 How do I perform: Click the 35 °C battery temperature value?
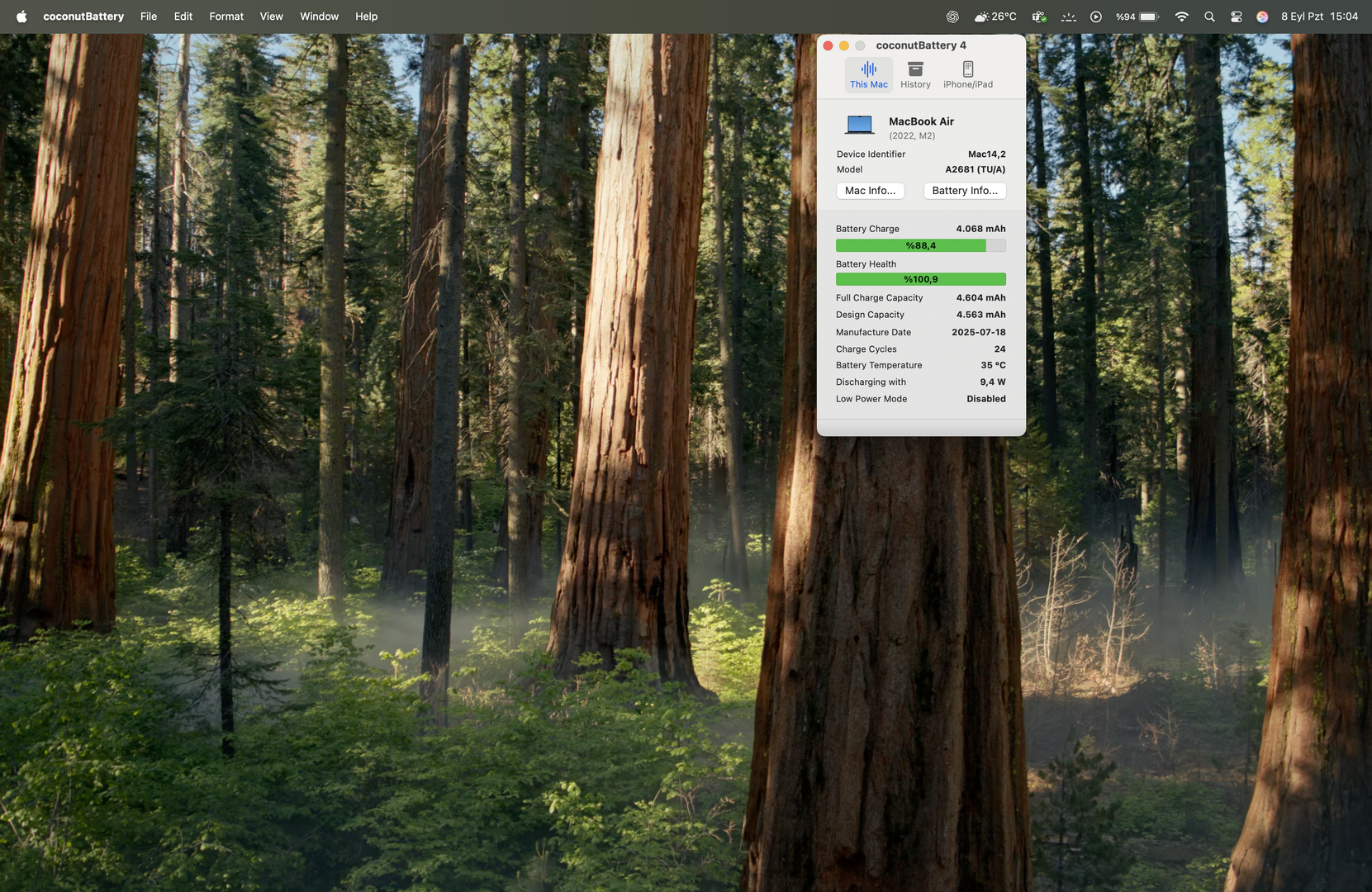point(994,365)
